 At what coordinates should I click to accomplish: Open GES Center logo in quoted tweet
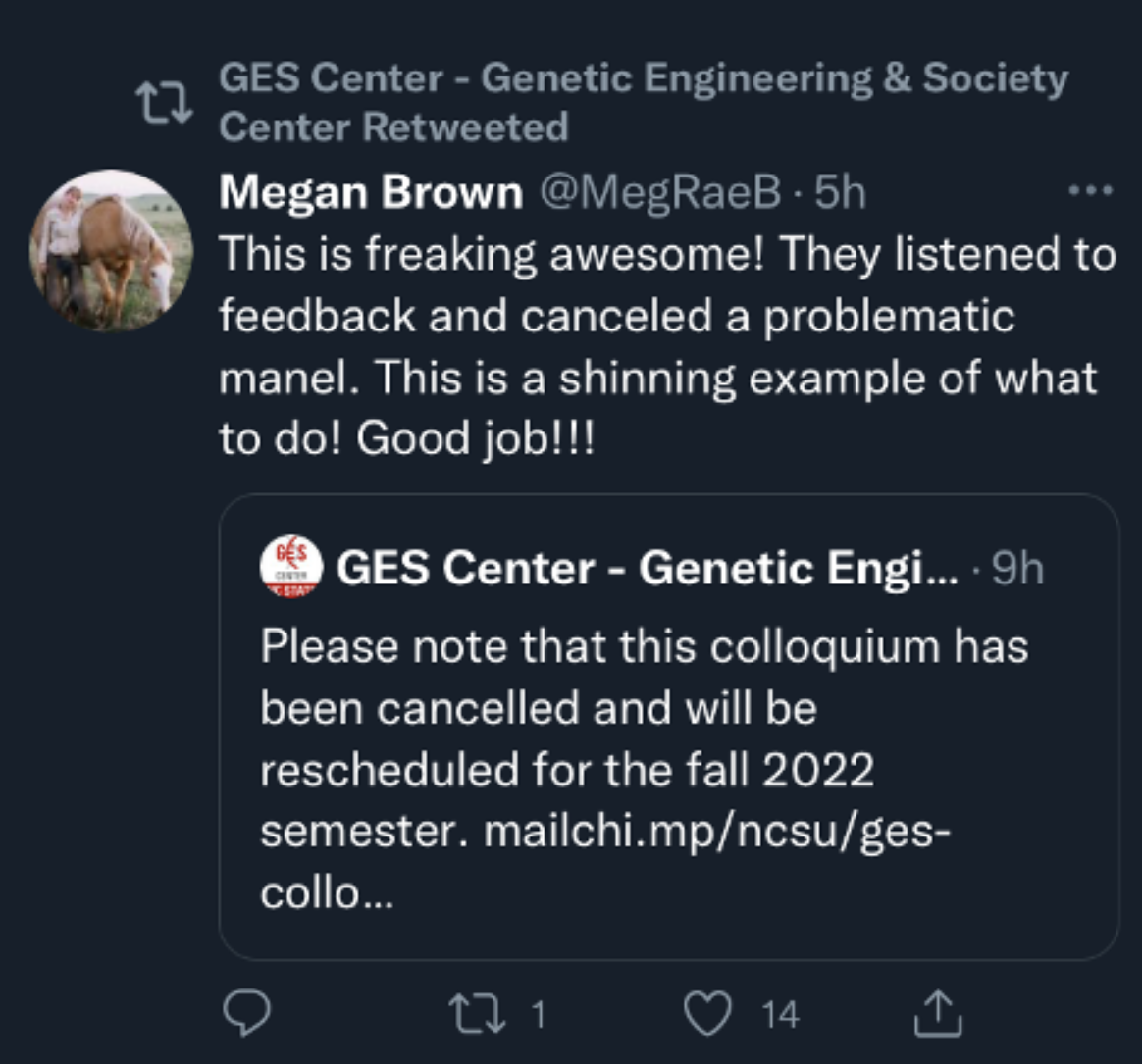point(290,567)
